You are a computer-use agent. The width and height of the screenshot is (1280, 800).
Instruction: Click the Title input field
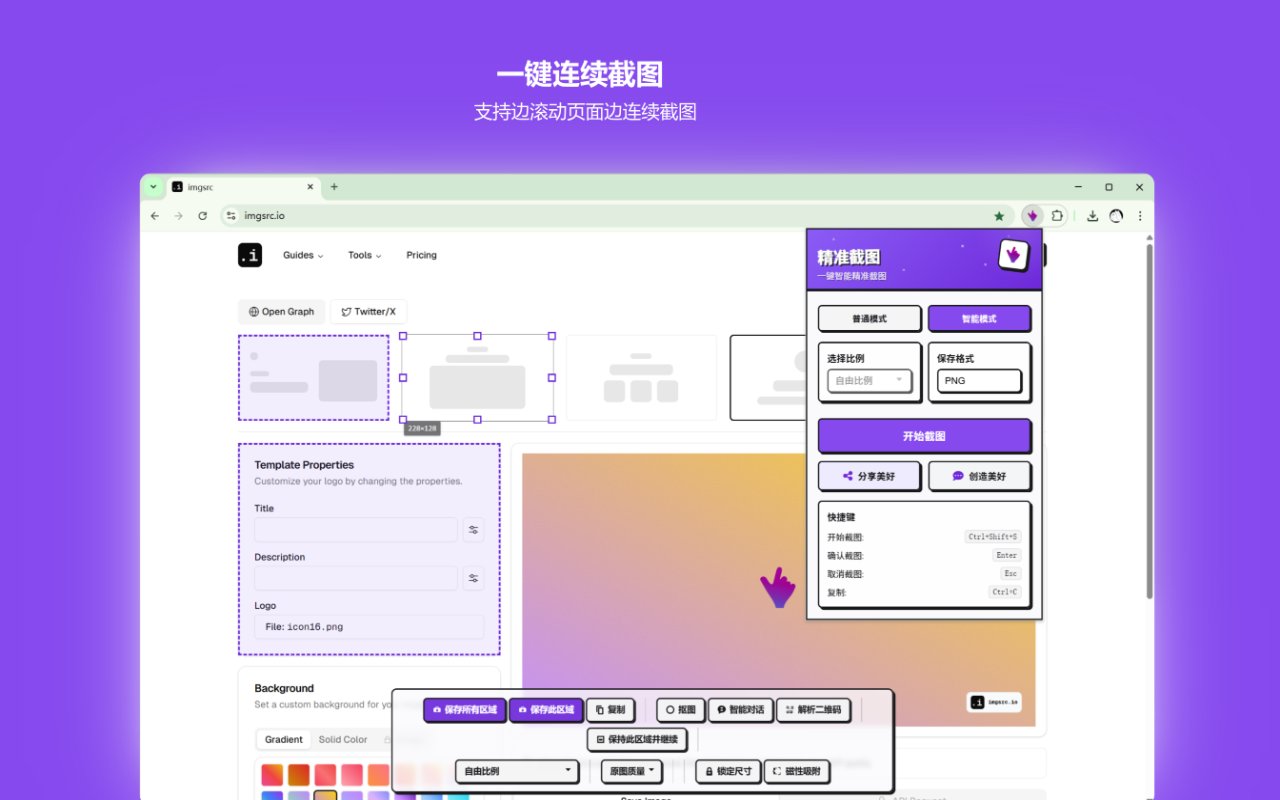pos(355,529)
